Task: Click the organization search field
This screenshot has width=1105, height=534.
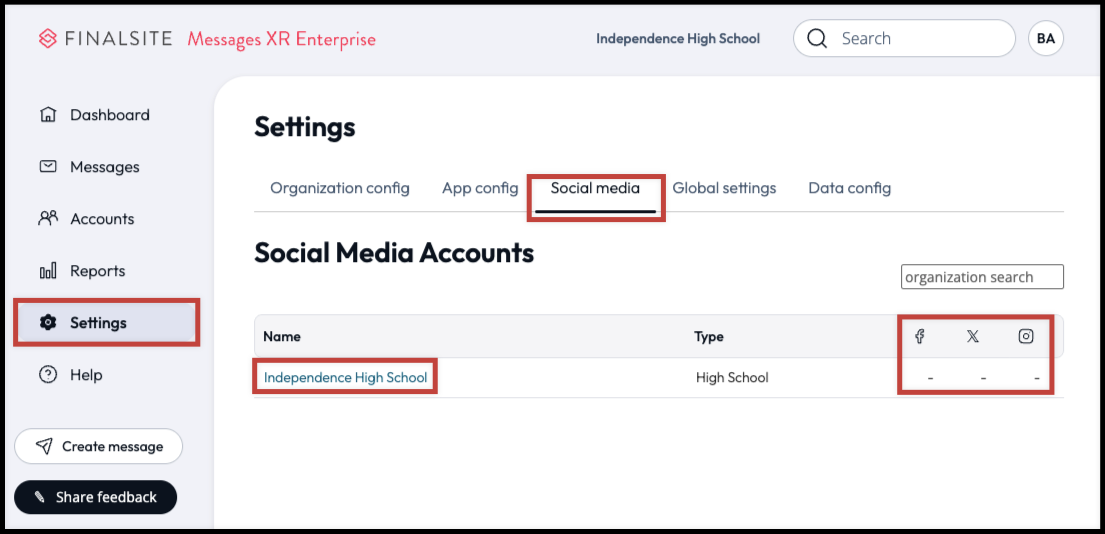Action: [982, 277]
